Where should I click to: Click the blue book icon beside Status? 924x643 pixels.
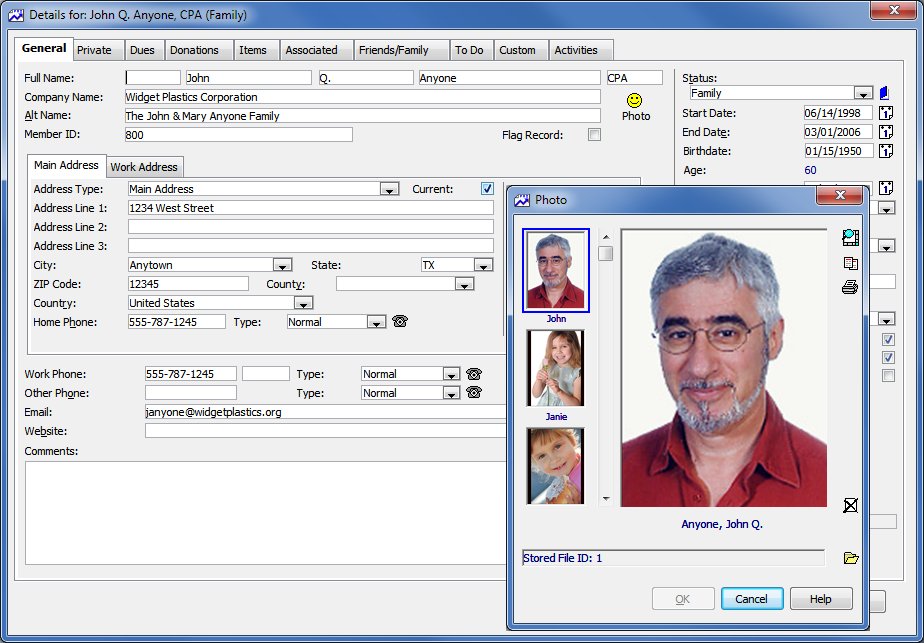pyautogui.click(x=884, y=93)
